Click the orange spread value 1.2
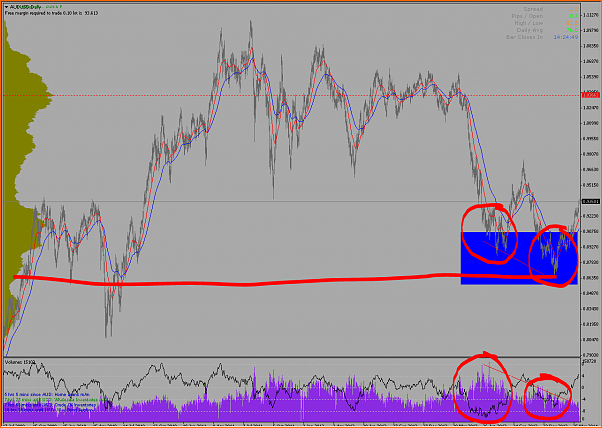This screenshot has width=602, height=428. tap(574, 9)
